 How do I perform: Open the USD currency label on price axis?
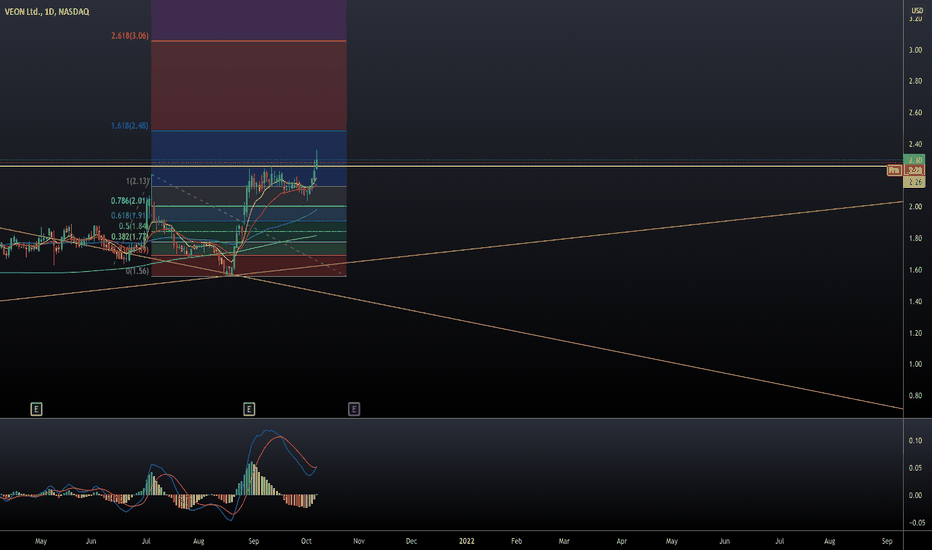pyautogui.click(x=917, y=11)
